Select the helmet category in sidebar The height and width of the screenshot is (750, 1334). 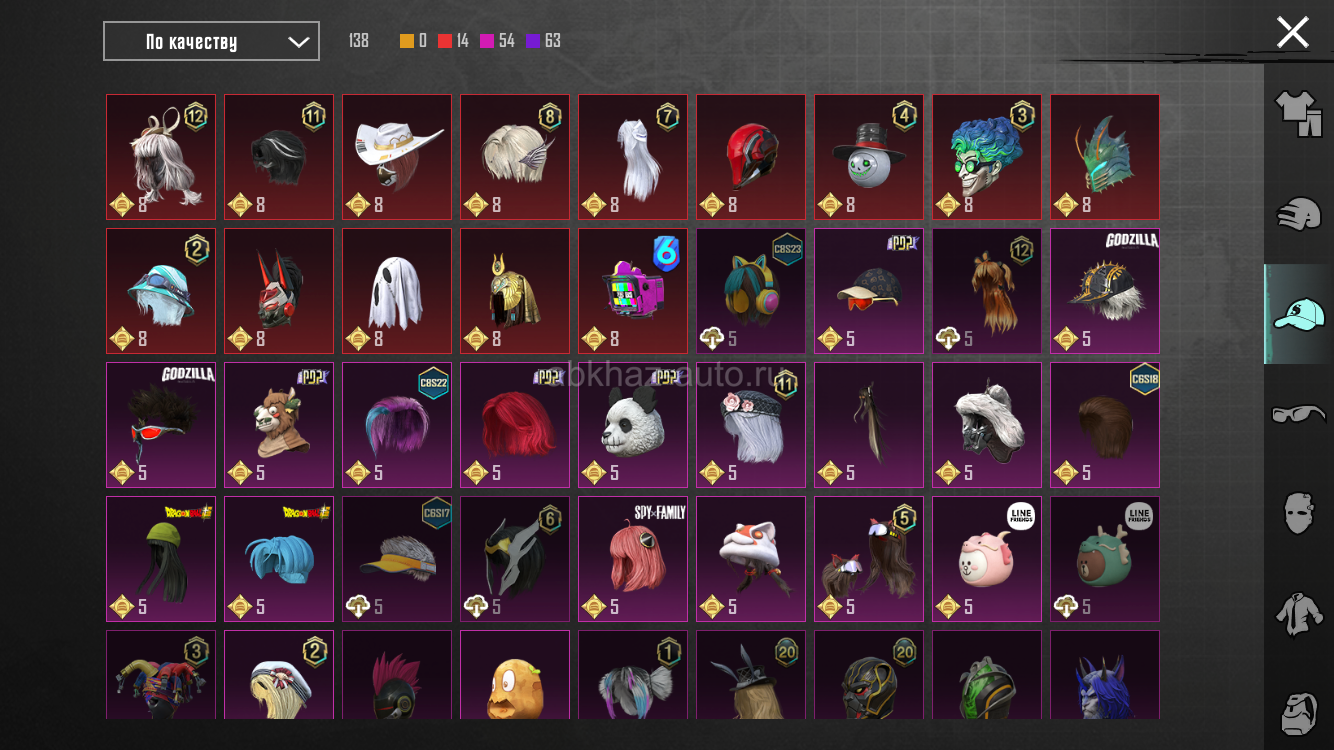click(x=1298, y=213)
